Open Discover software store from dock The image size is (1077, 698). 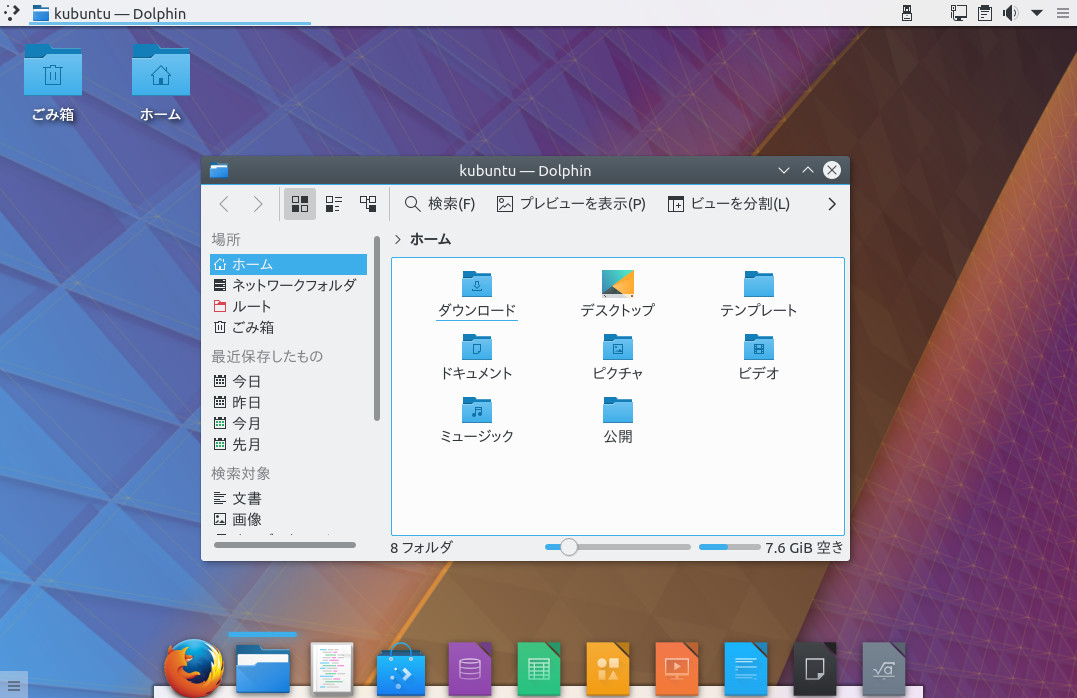[x=401, y=670]
